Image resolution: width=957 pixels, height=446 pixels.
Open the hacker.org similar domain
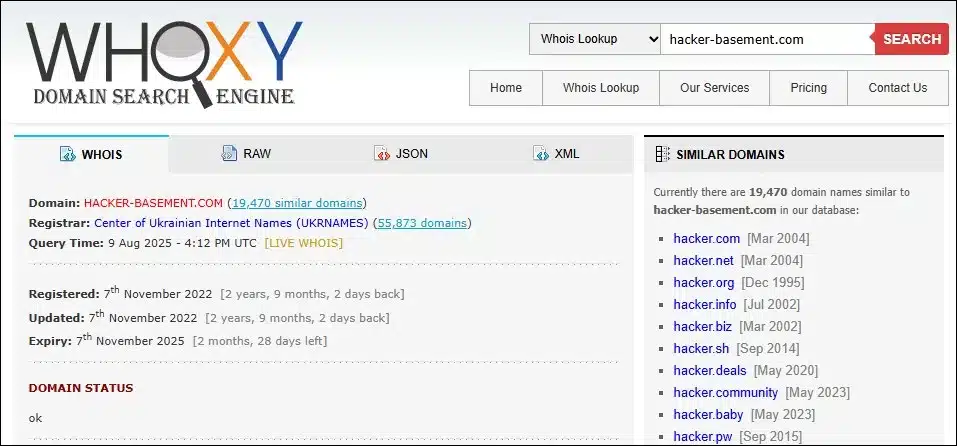point(704,282)
